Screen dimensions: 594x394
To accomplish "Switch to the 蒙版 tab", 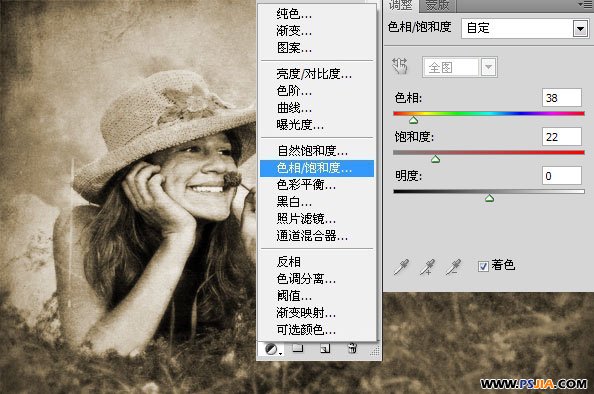I will 438,5.
